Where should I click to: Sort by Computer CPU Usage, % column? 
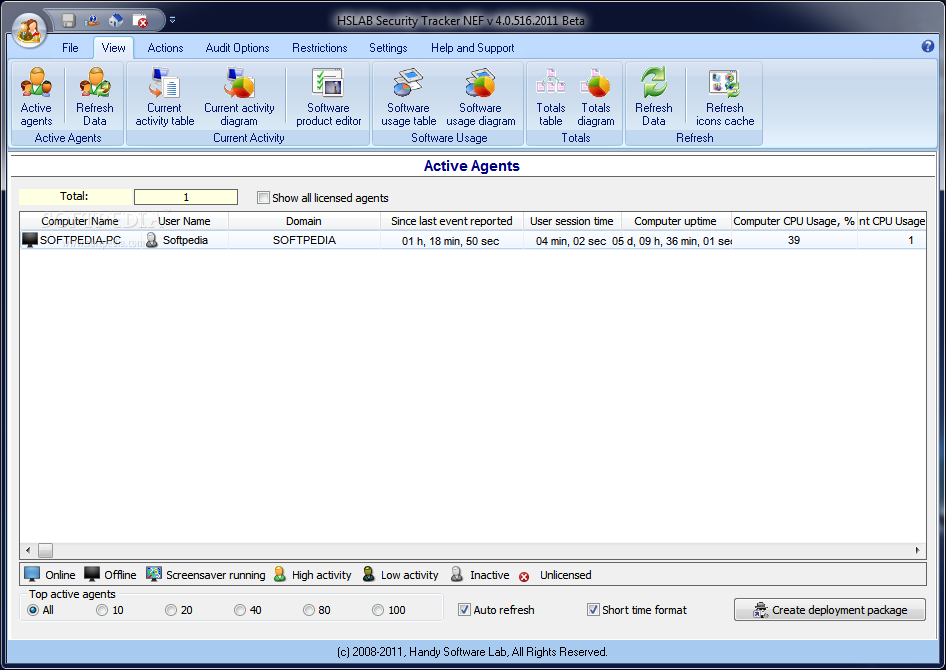pyautogui.click(x=794, y=221)
